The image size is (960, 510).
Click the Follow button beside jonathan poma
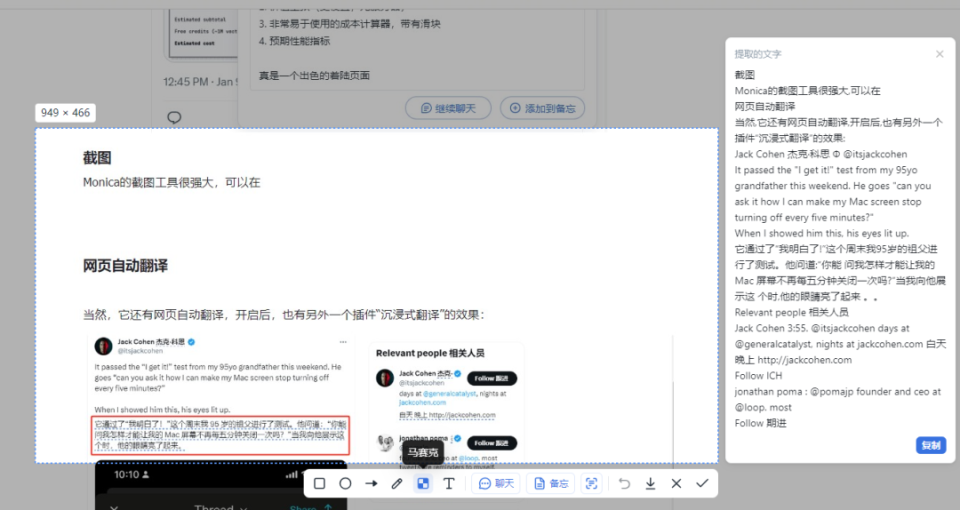coord(492,443)
